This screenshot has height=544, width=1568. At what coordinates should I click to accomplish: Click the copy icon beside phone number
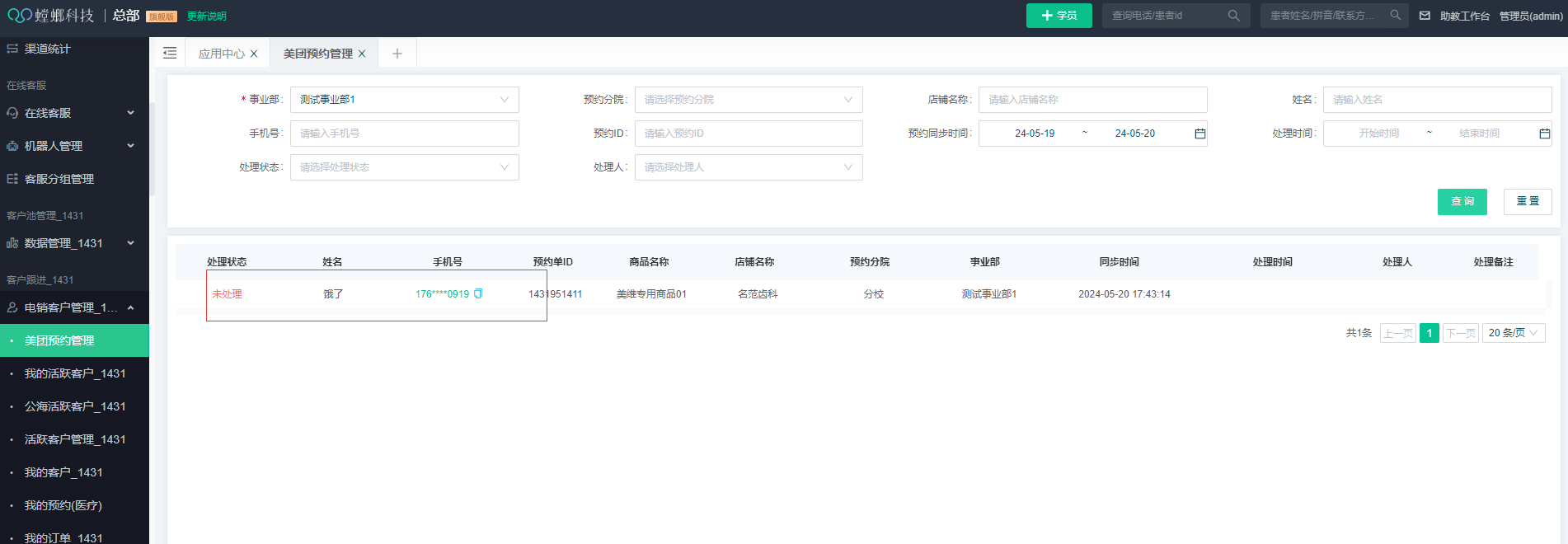tap(478, 294)
